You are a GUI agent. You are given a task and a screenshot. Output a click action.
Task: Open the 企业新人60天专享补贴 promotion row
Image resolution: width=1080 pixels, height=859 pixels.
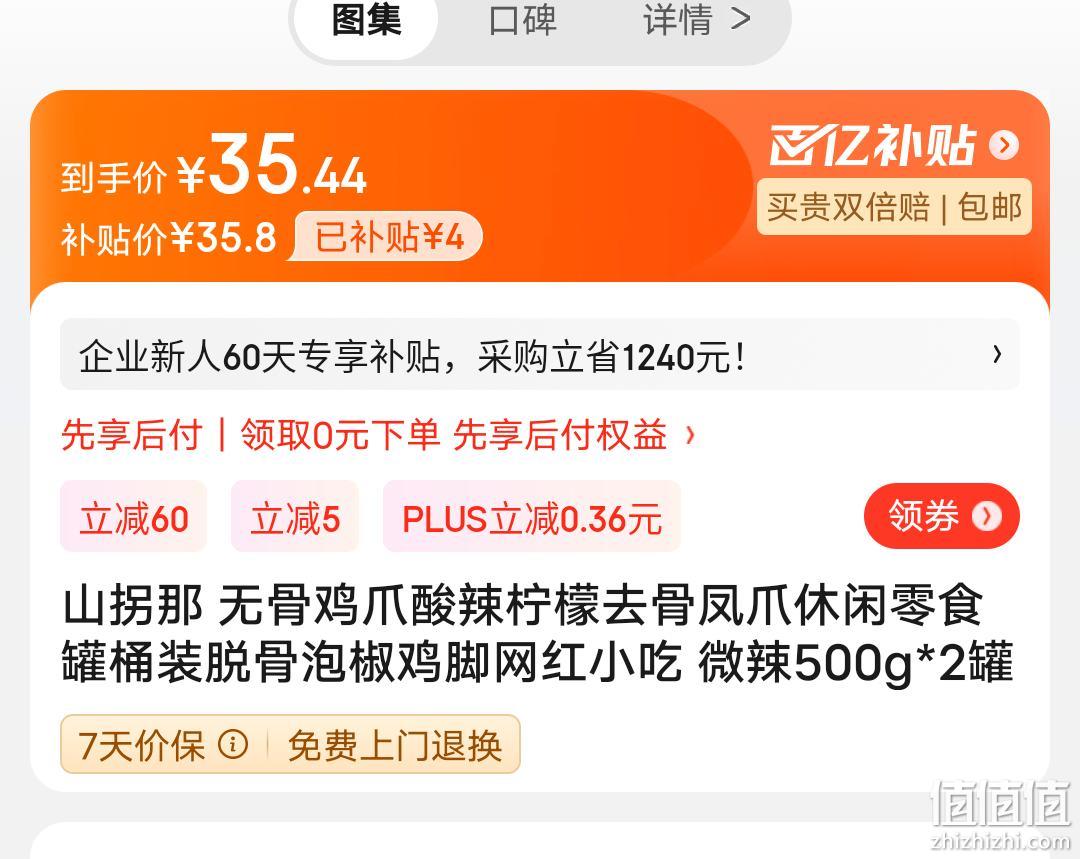click(x=539, y=355)
